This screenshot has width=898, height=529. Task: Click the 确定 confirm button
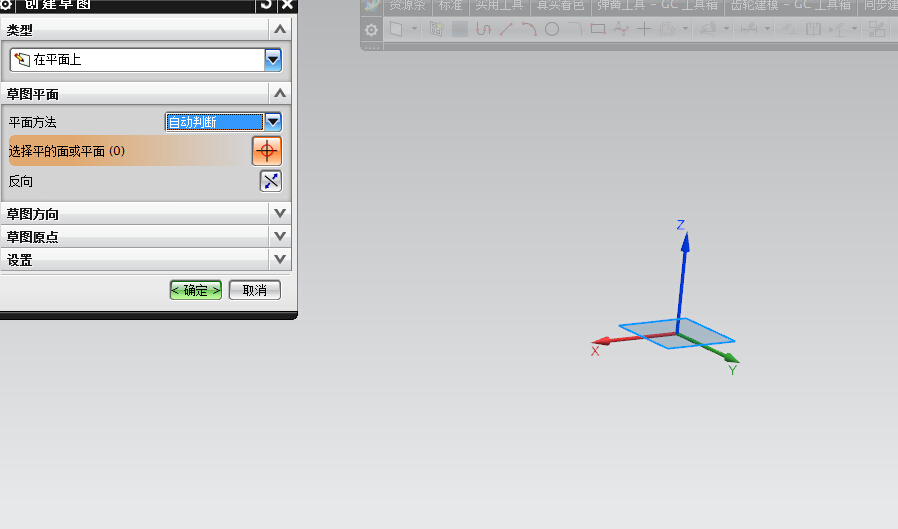195,290
